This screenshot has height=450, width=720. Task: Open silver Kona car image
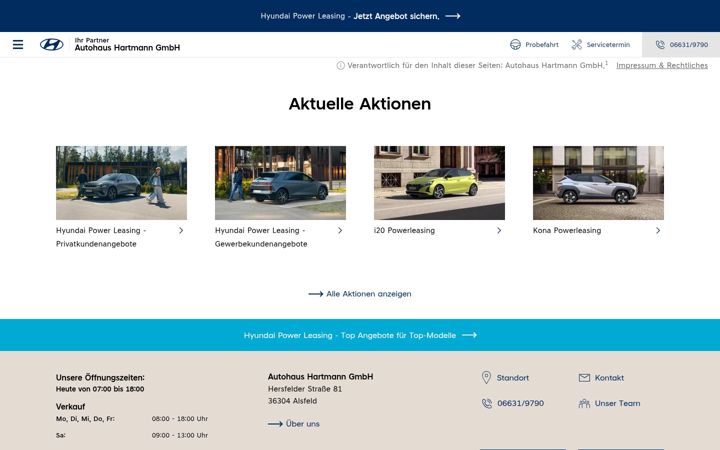click(x=598, y=183)
